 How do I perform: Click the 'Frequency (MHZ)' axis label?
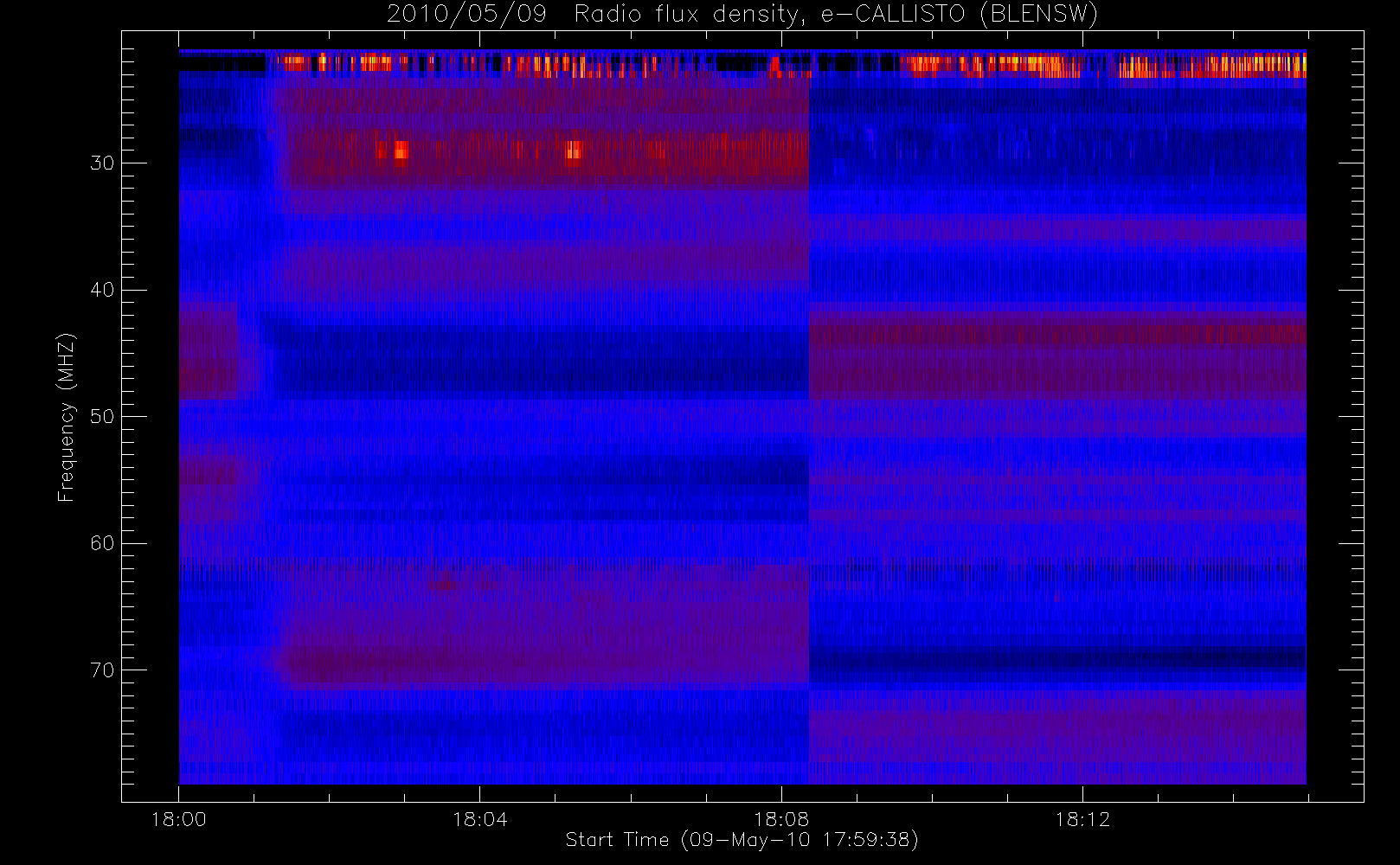coord(67,417)
